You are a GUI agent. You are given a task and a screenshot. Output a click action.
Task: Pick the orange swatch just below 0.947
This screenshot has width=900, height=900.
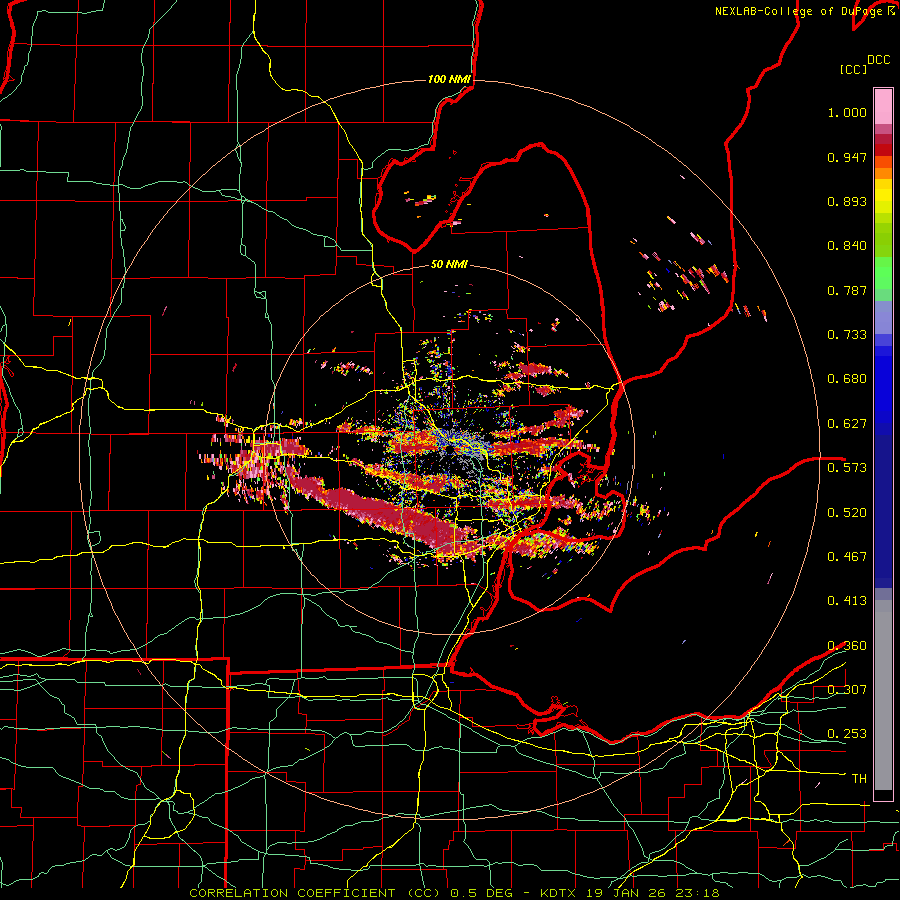tap(883, 162)
